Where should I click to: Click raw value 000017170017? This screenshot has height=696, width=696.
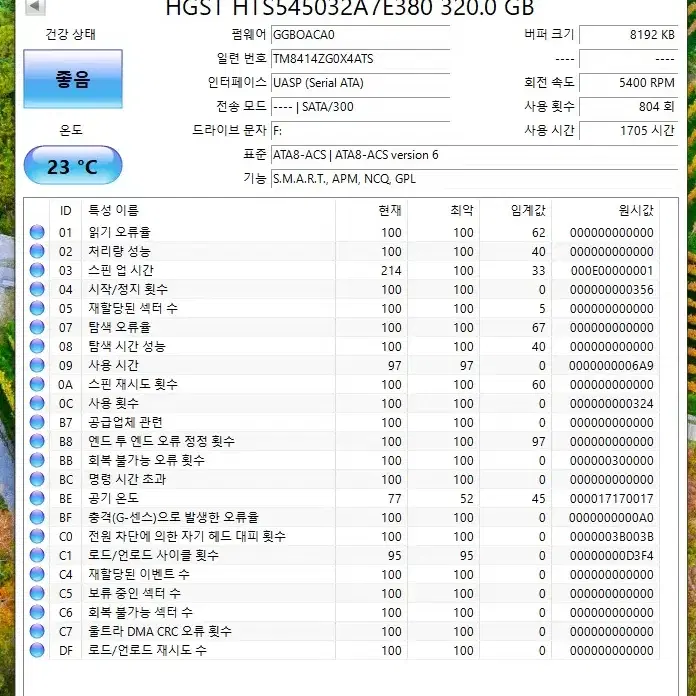click(x=612, y=498)
